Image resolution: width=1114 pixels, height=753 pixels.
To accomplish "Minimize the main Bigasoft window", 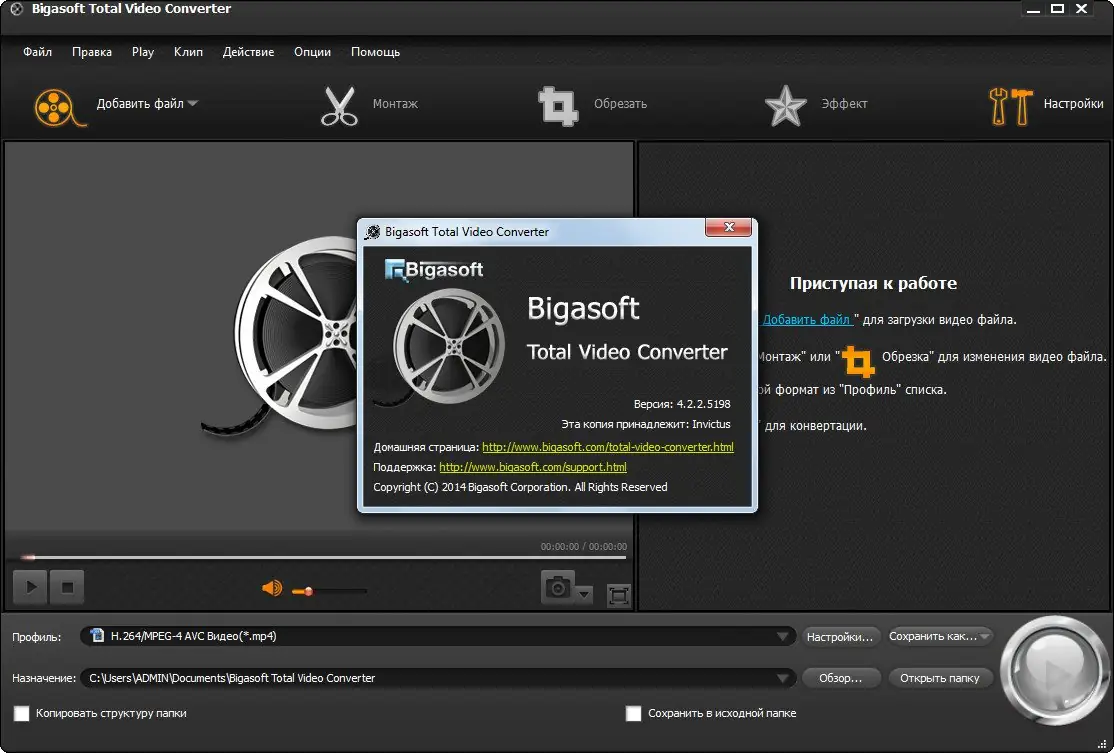I will pyautogui.click(x=1034, y=9).
